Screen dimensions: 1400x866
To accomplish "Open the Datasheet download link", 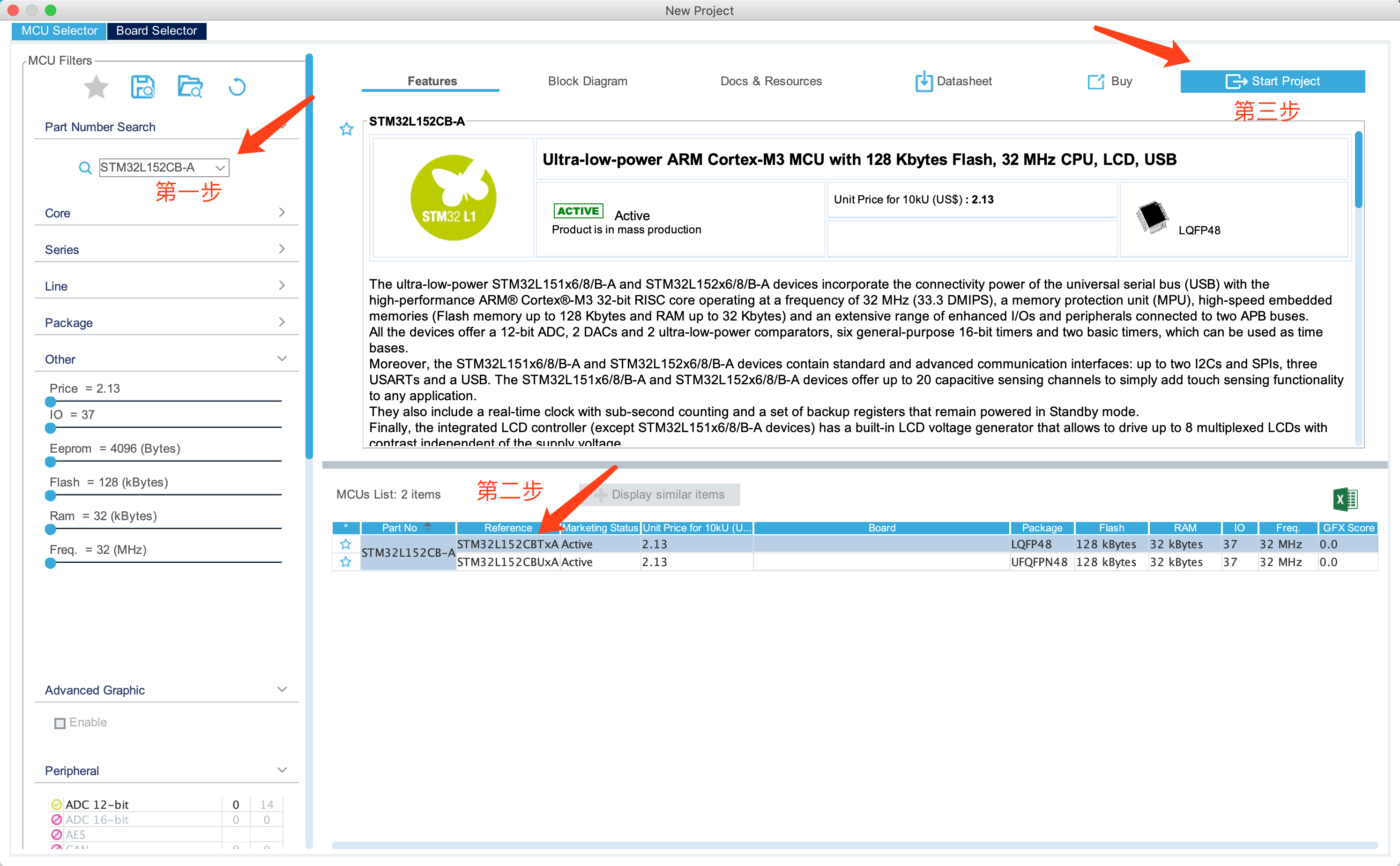I will coord(953,82).
